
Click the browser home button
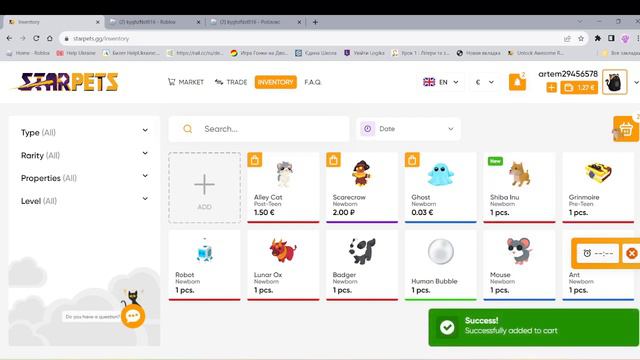point(50,38)
